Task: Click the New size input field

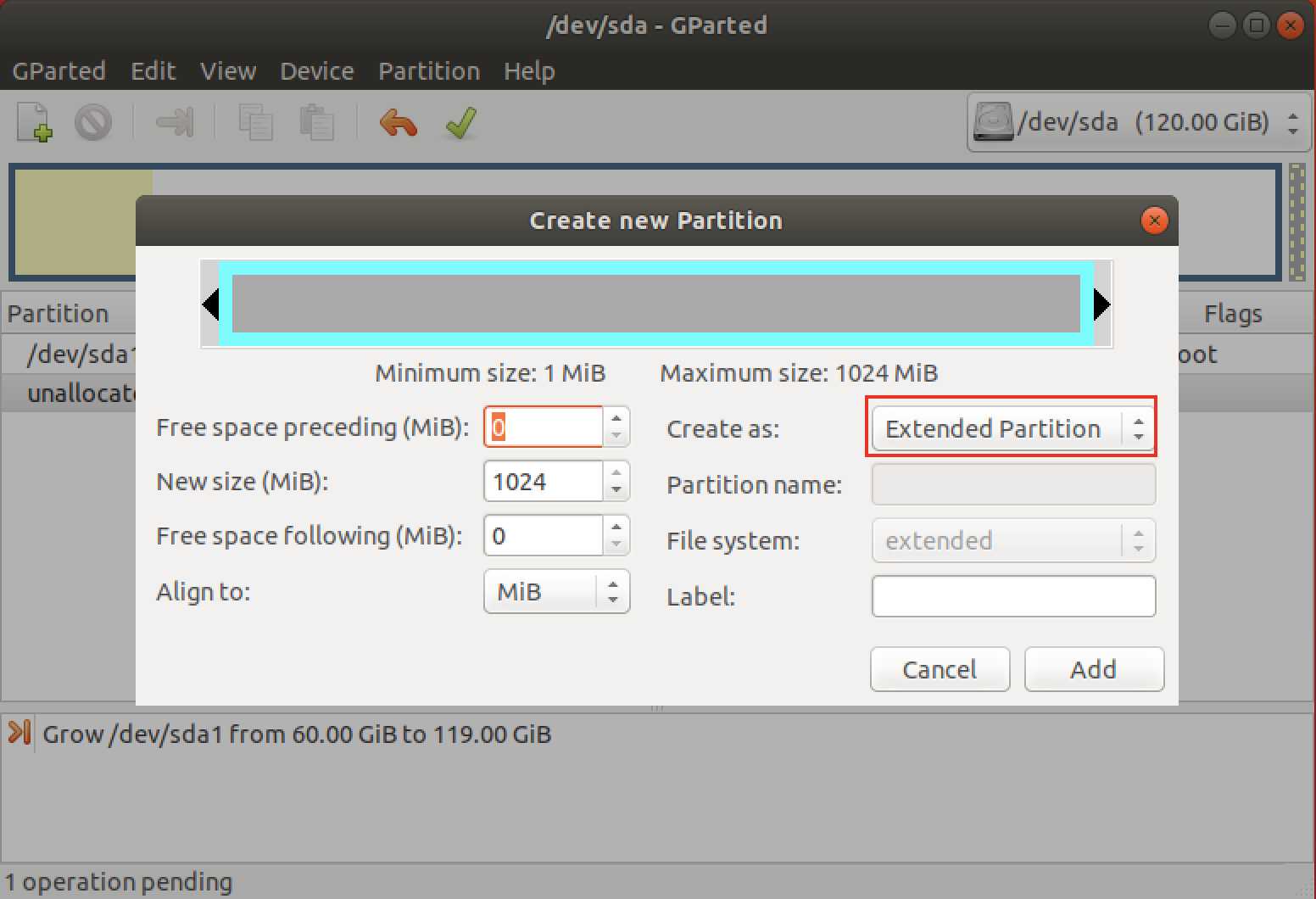Action: tap(544, 481)
